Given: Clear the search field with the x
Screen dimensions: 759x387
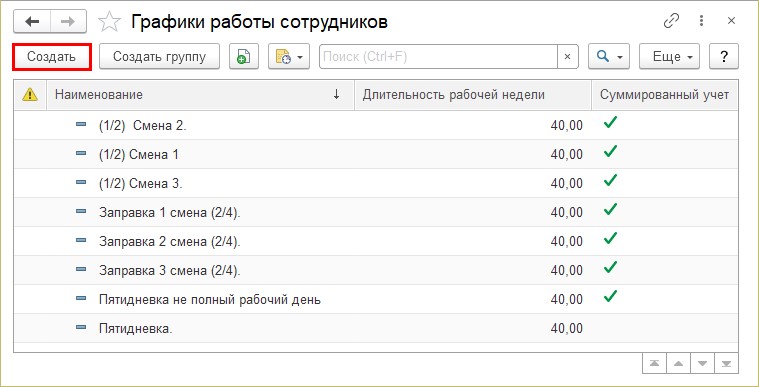Looking at the screenshot, I should pos(568,57).
